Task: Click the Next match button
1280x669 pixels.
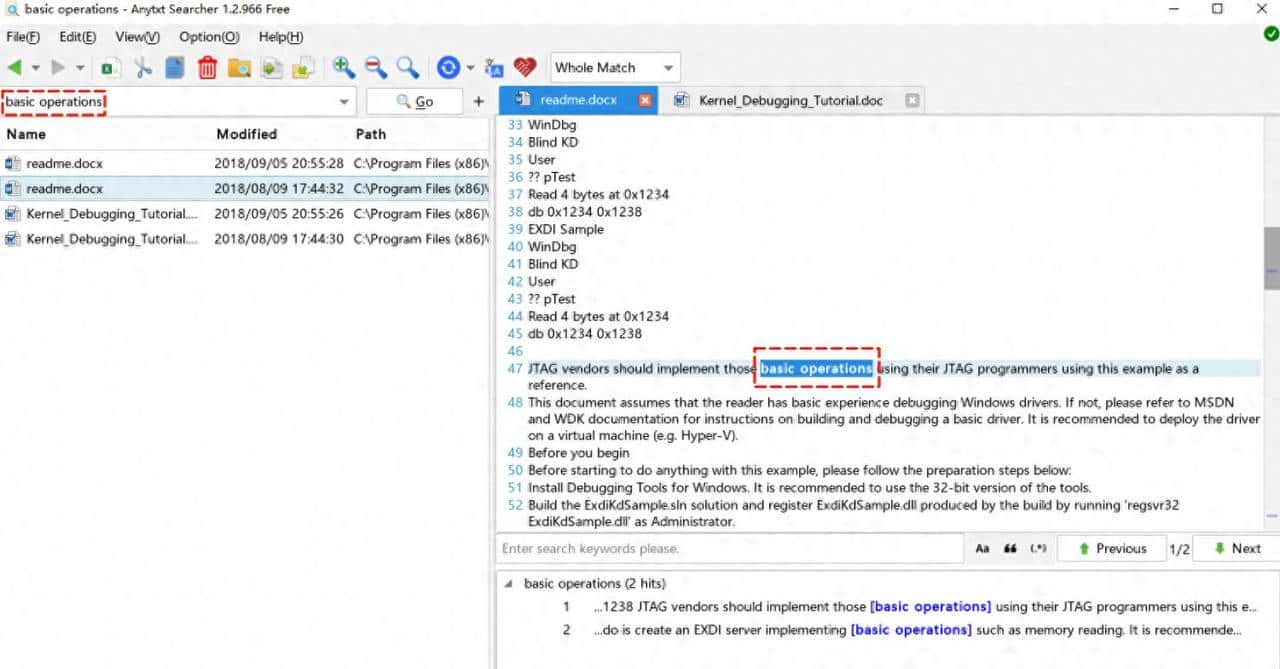Action: pos(1237,548)
